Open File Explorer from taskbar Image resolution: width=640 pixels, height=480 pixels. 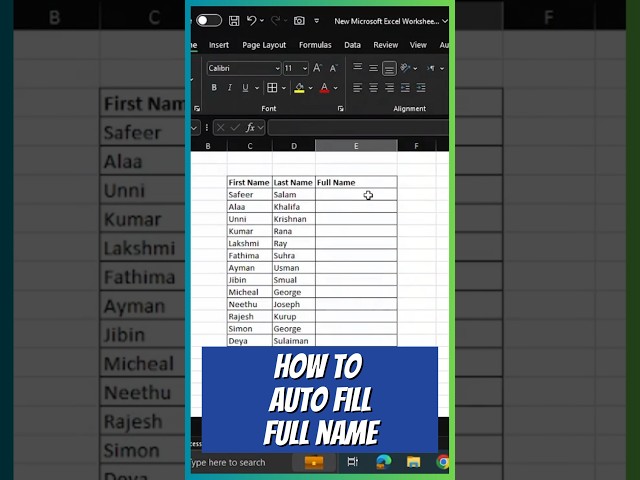[x=413, y=462]
